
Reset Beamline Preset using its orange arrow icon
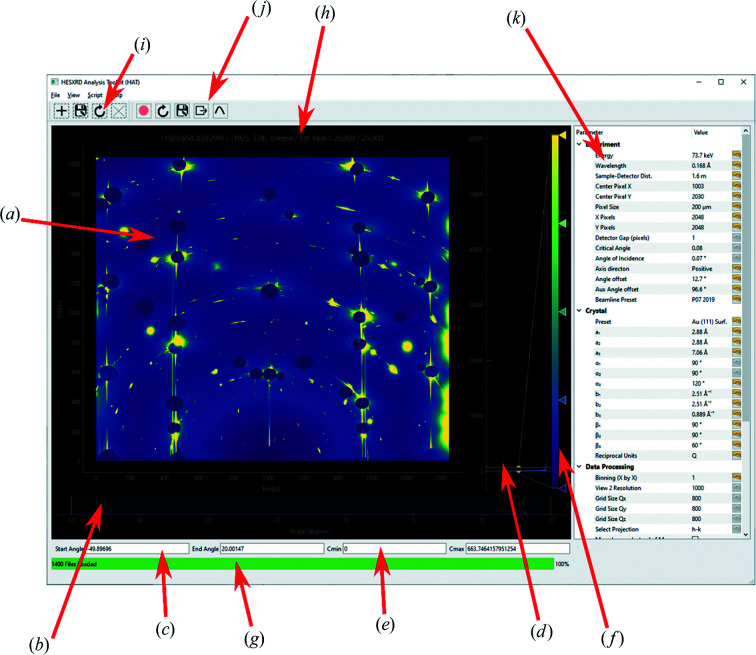(736, 297)
